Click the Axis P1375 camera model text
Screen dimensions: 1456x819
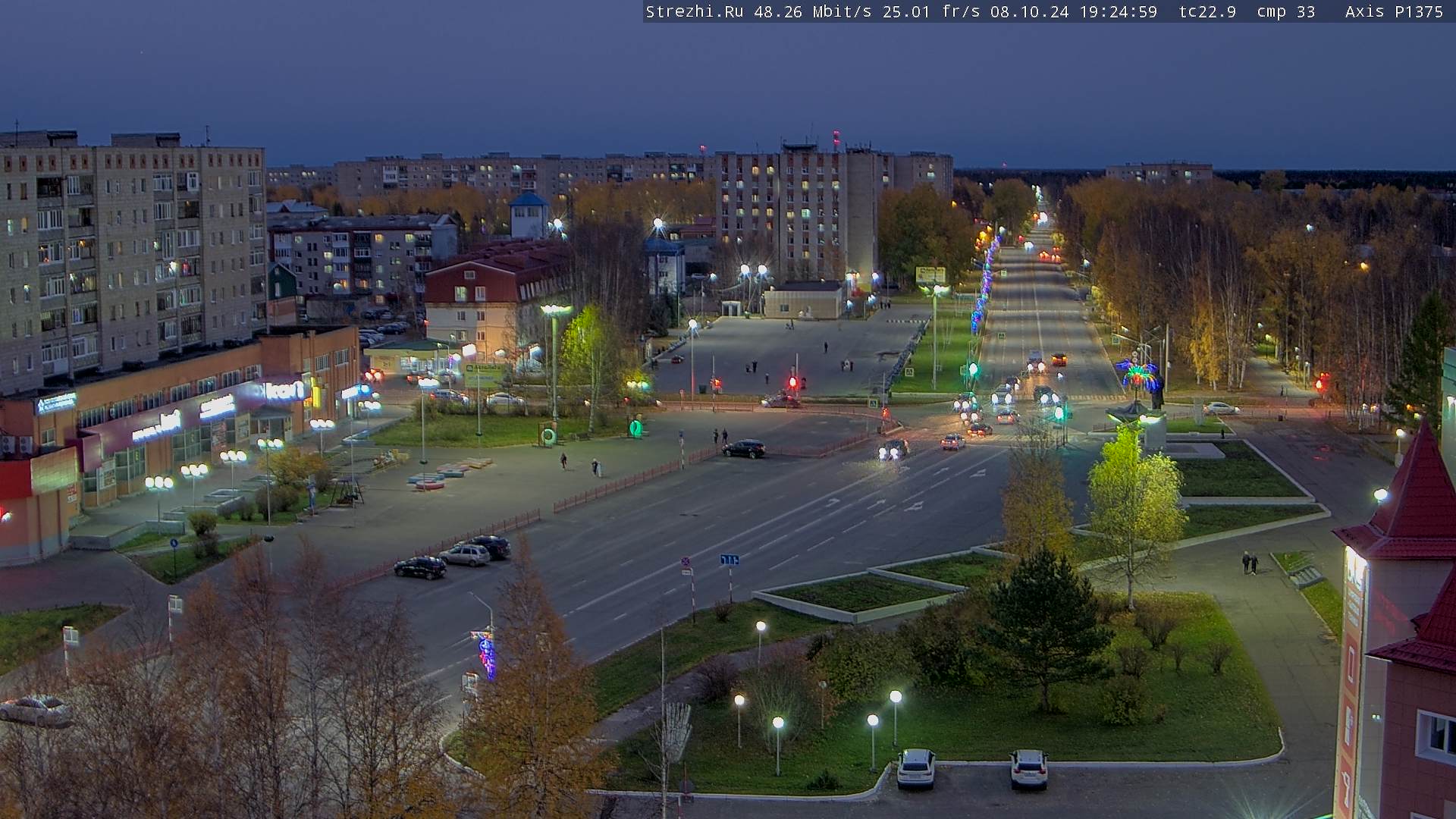click(x=1394, y=11)
